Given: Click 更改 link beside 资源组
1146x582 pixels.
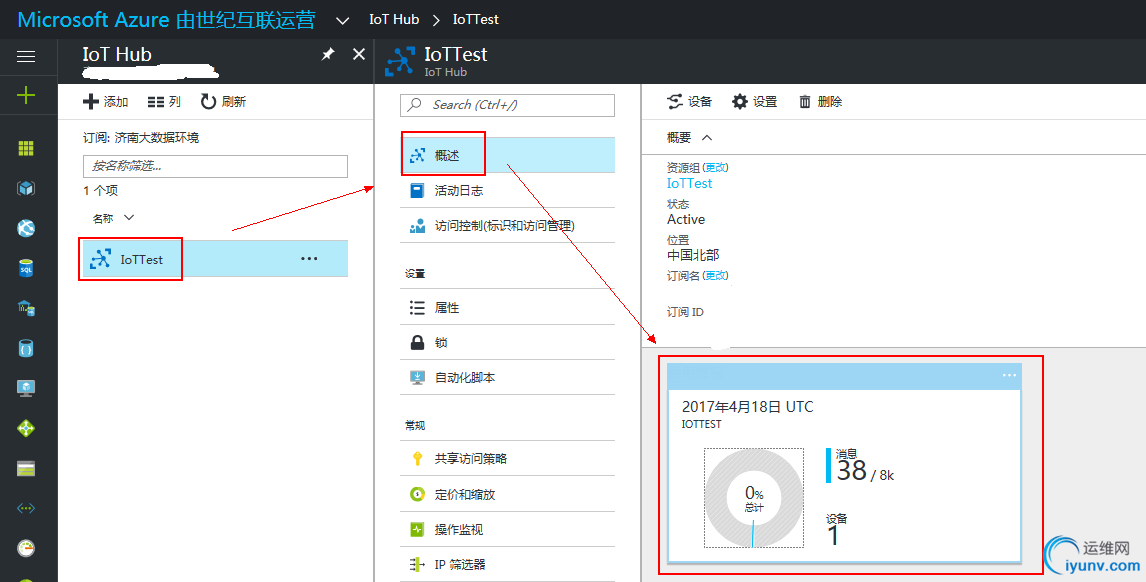Looking at the screenshot, I should click(x=716, y=167).
